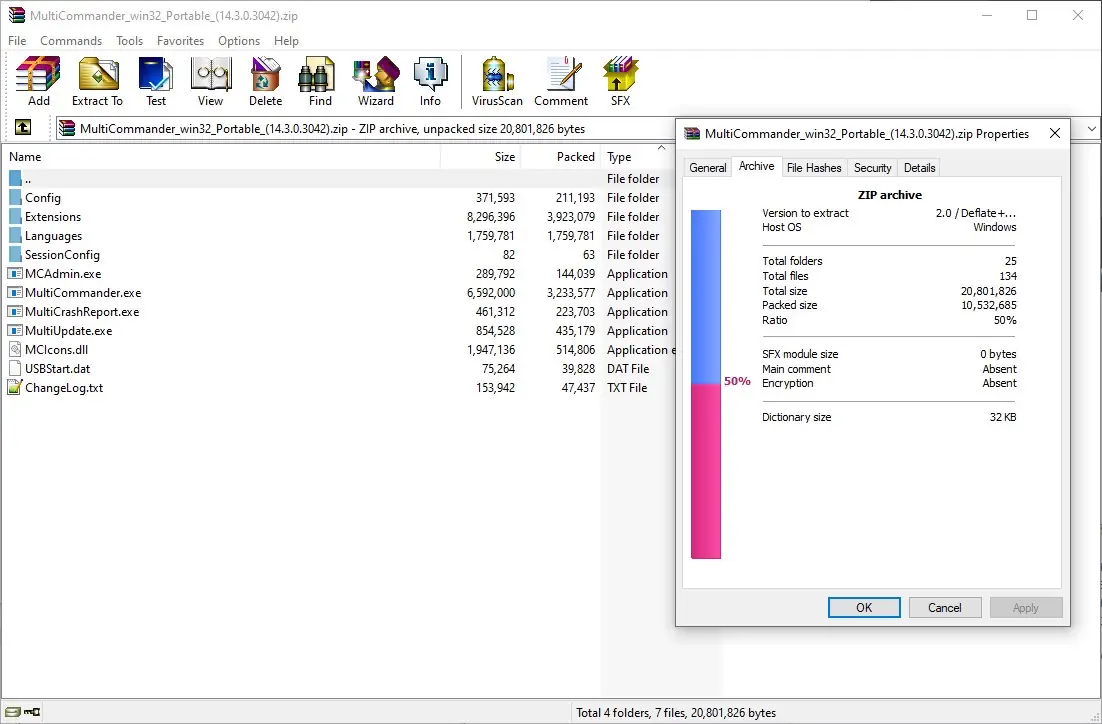
Task: Cancel the Properties dialog
Action: click(944, 607)
